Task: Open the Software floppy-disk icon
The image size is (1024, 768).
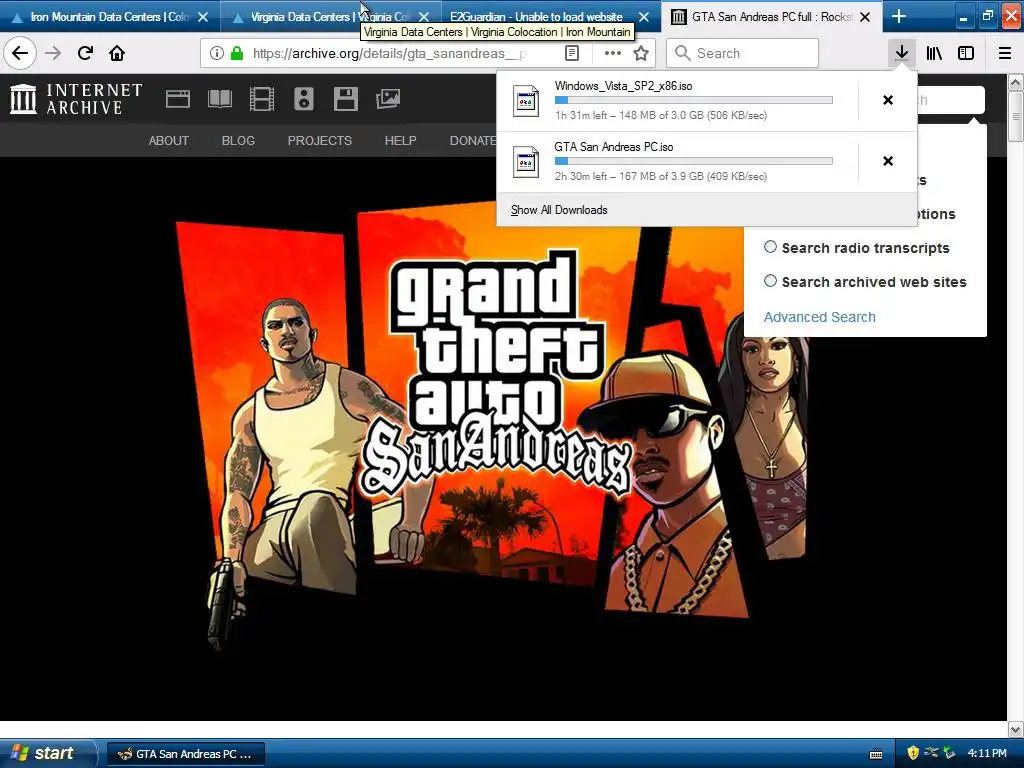Action: [x=345, y=99]
